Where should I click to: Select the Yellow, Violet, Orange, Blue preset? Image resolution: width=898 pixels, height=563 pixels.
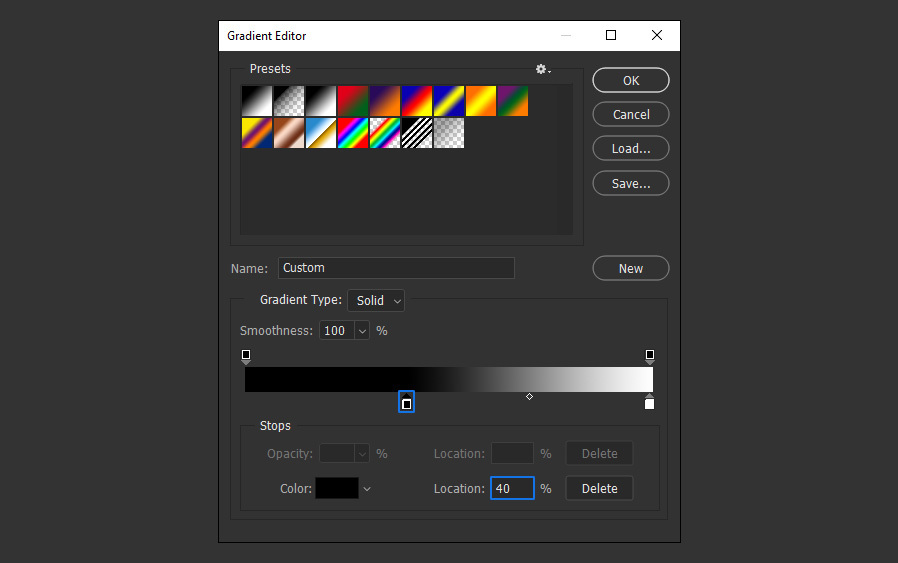click(257, 133)
